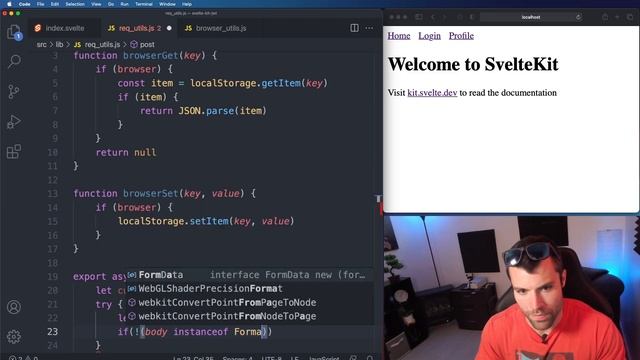This screenshot has width=640, height=360.
Task: Click the Apple menu icon
Action: tap(9, 4)
